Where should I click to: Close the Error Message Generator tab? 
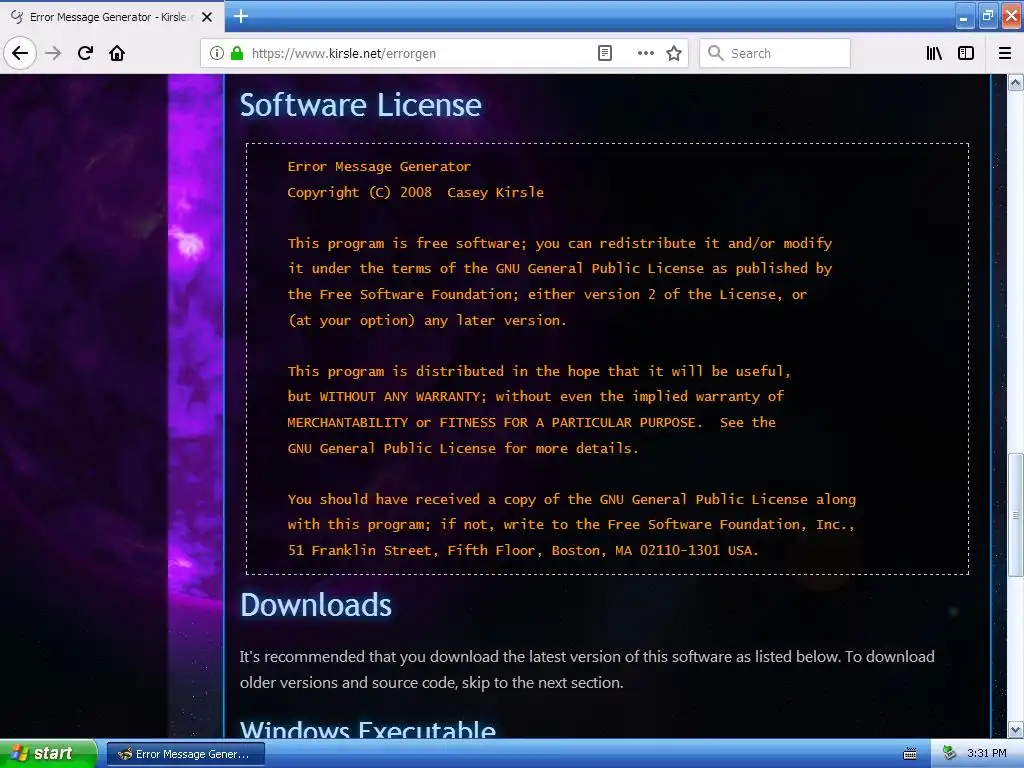(207, 17)
